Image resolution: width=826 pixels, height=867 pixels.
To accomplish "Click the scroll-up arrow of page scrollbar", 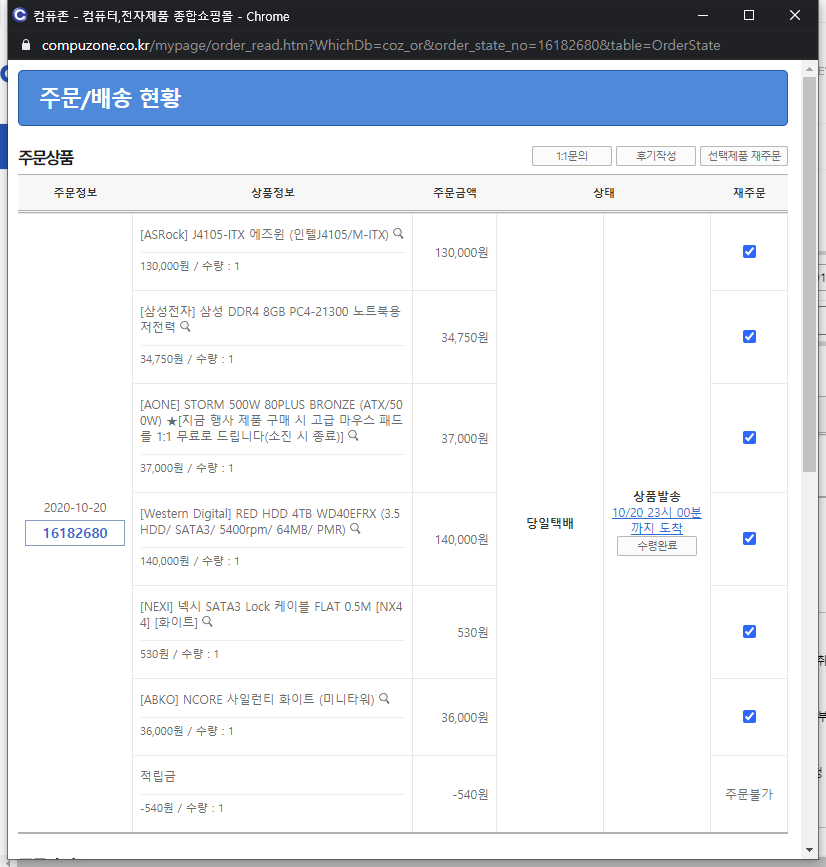I will [x=809, y=69].
